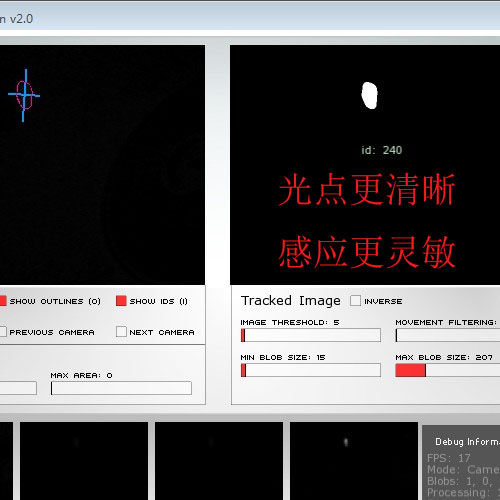Select the thumbnail showing faint white spot
The width and height of the screenshot is (500, 500).
pos(354,461)
